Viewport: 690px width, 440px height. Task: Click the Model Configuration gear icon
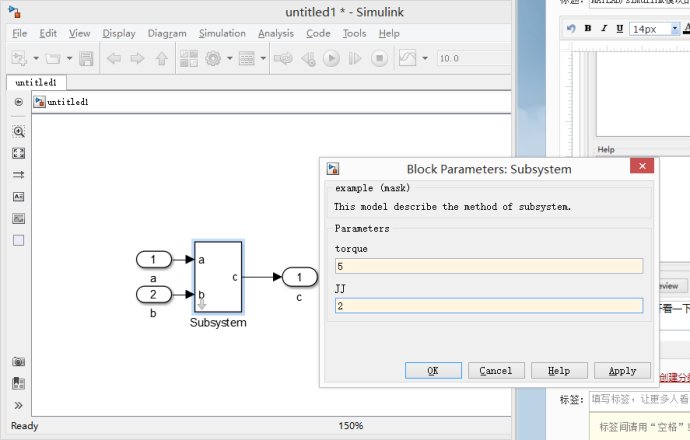[213, 59]
